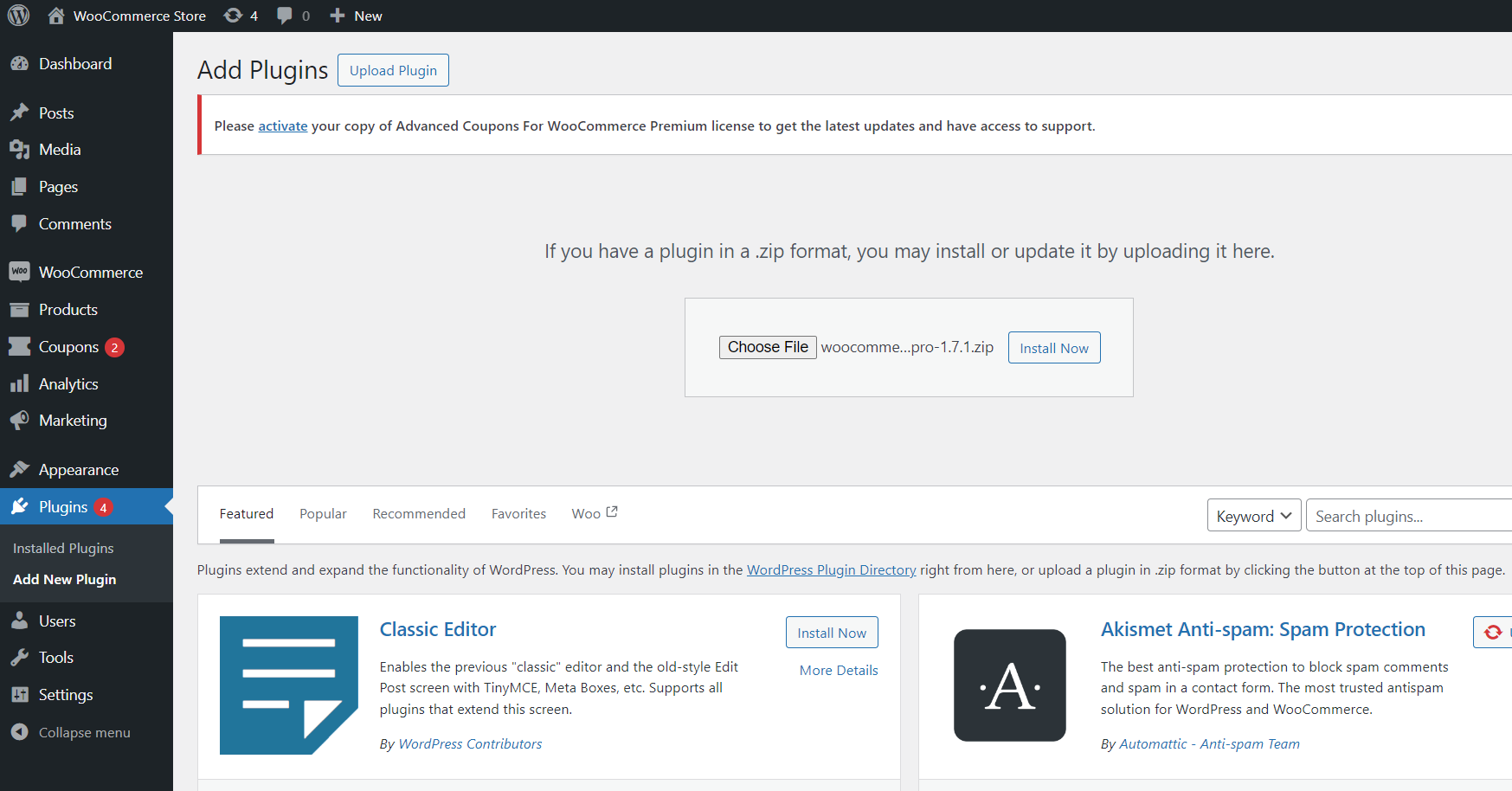Expand the Keyword search type dropdown
Viewport: 1512px width, 791px height.
1253,516
